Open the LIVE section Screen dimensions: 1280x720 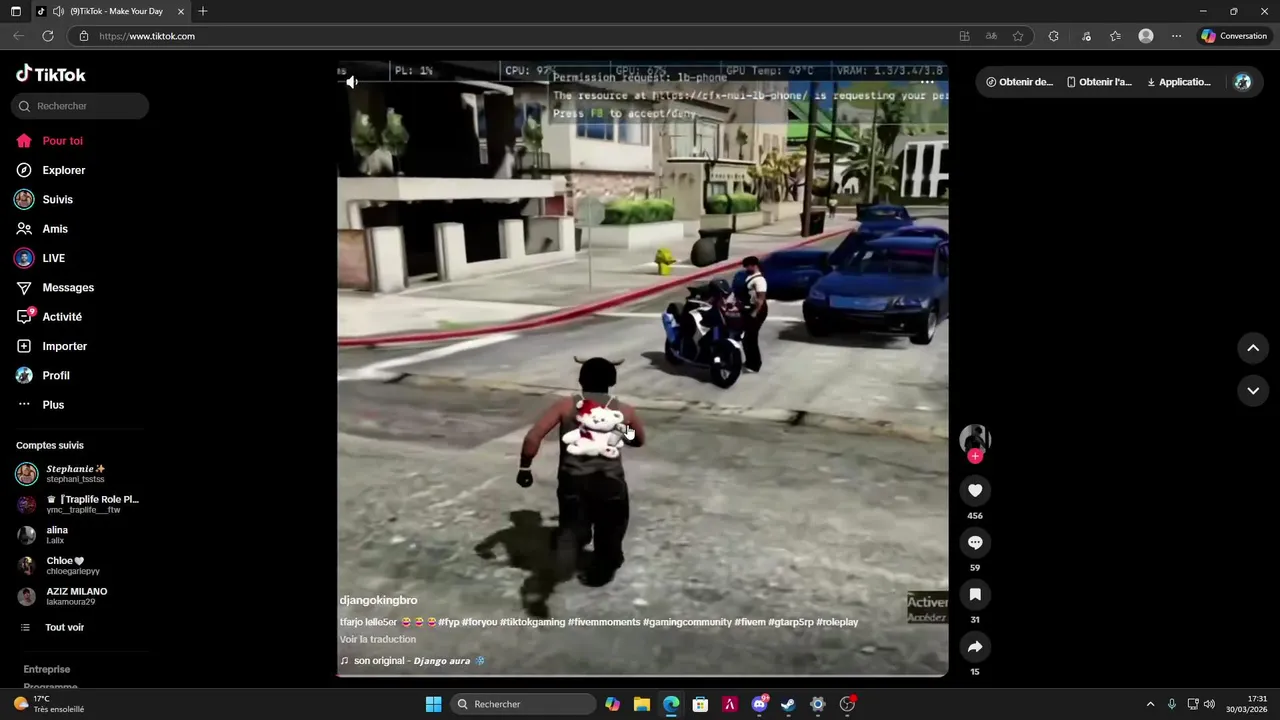40,258
